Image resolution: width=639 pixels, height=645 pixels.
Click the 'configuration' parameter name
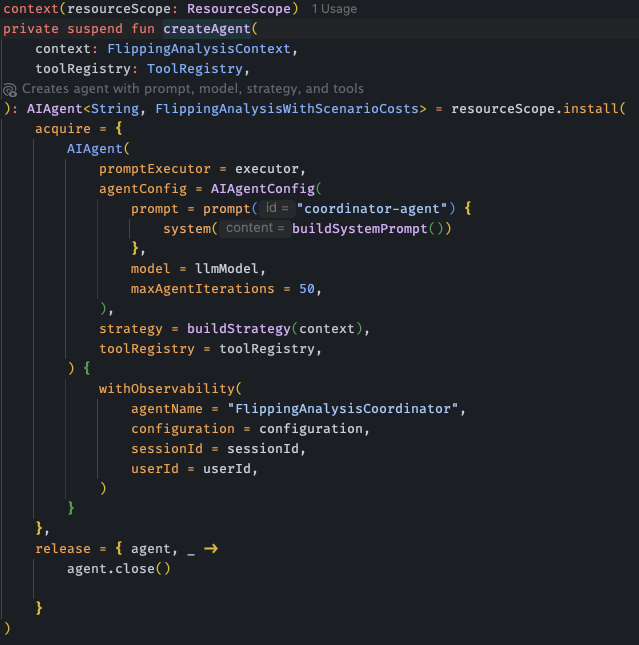coord(183,429)
